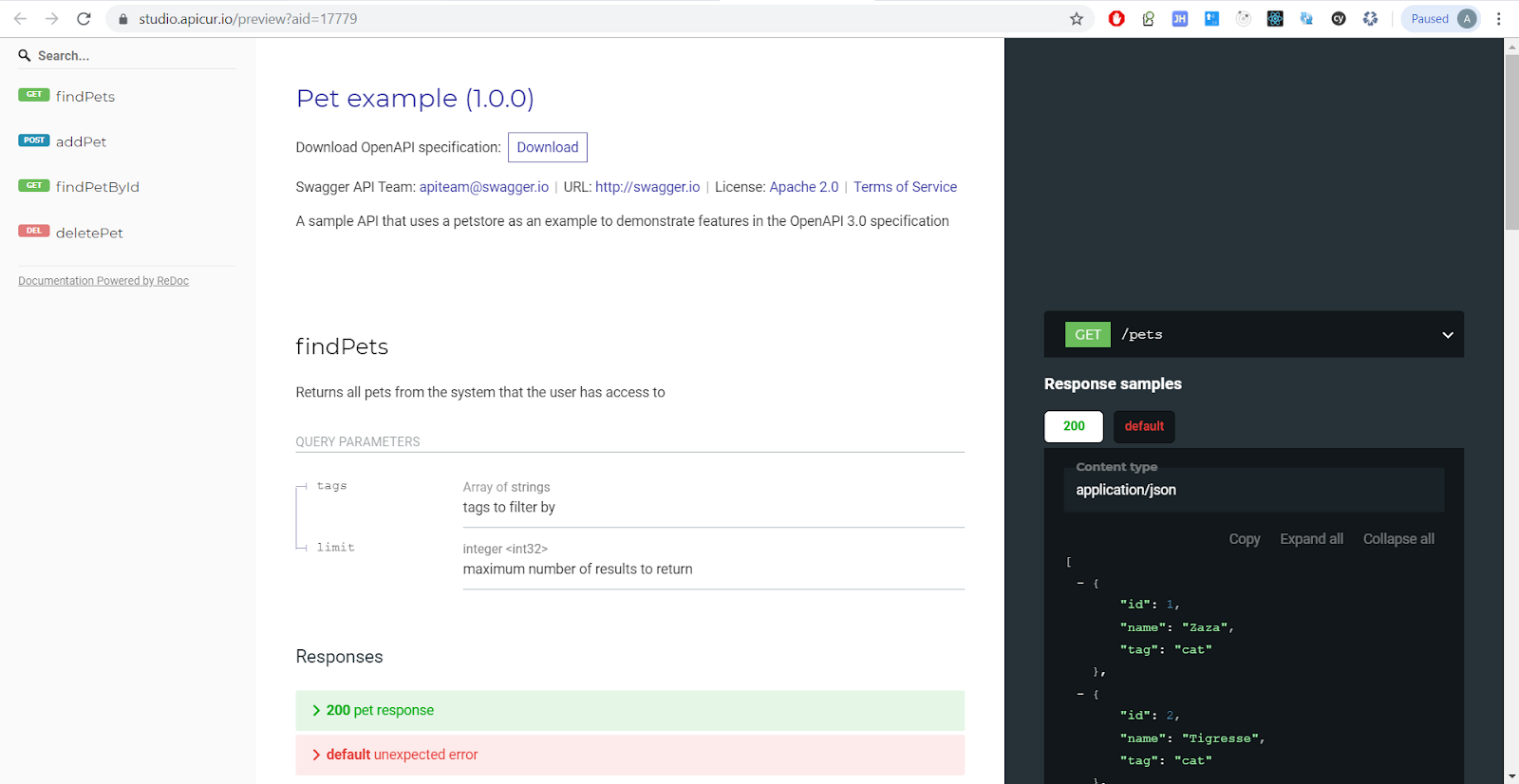Click the site lock icon in the address bar

(122, 19)
